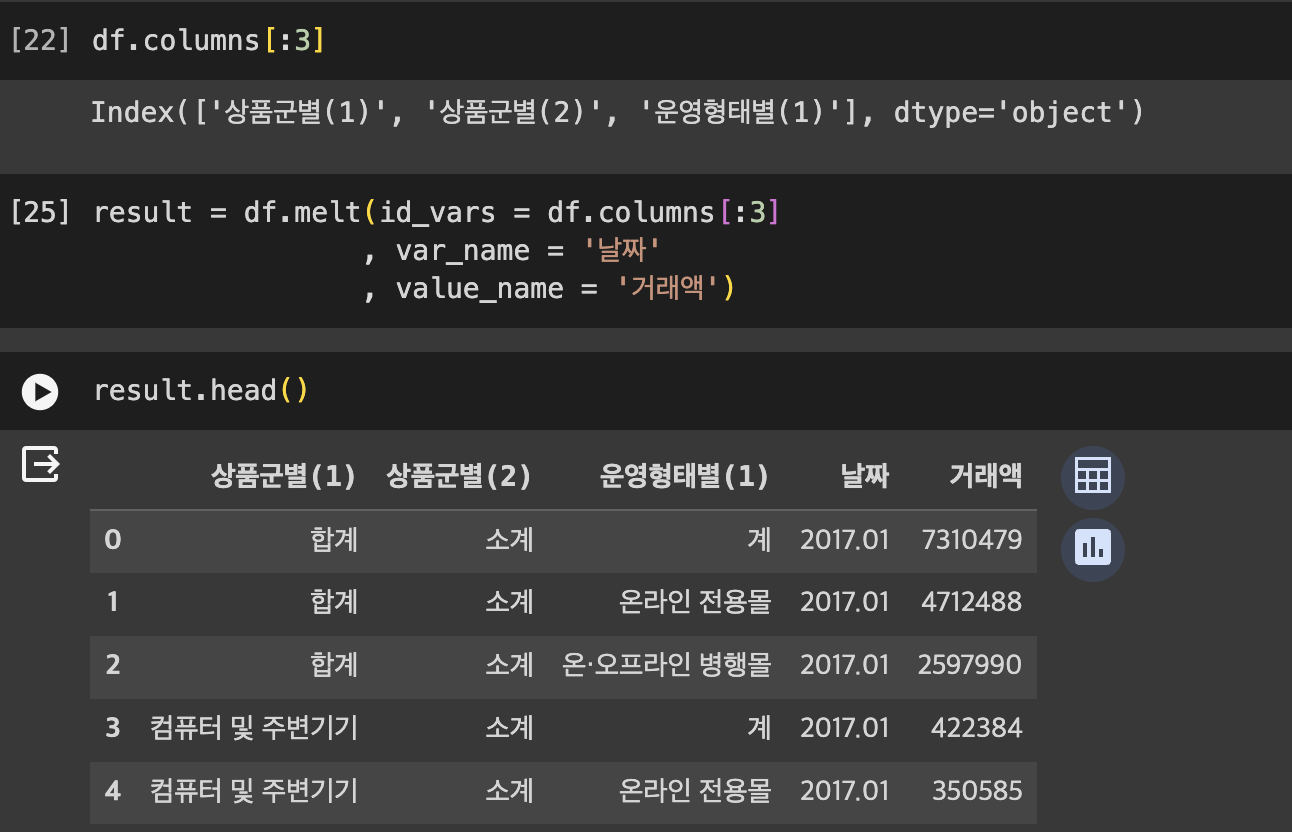
Task: Click the 상품군별(2) column header
Action: point(459,477)
